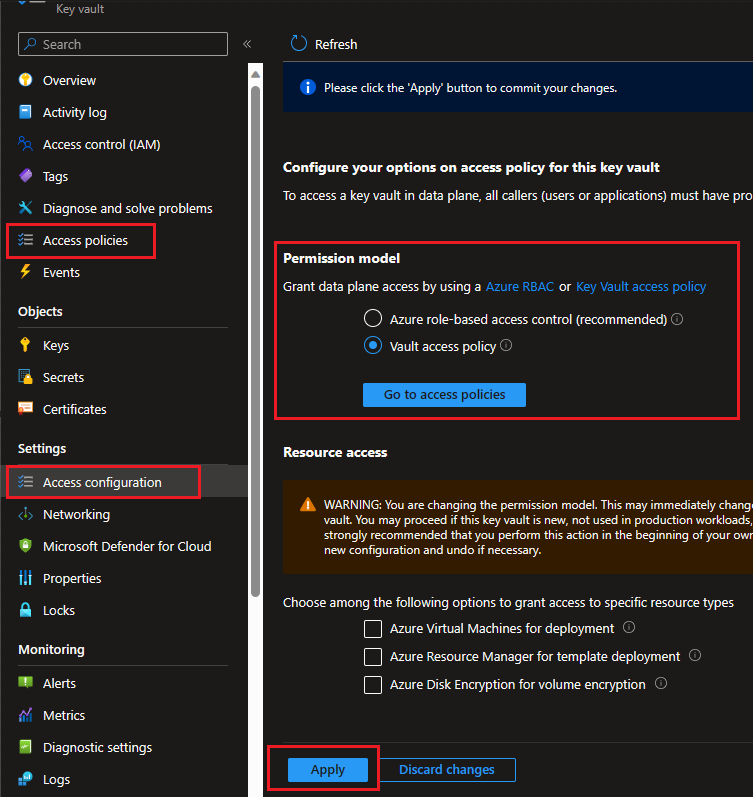Select the Vault access policy radio button
The width and height of the screenshot is (753, 797).
[x=373, y=346]
